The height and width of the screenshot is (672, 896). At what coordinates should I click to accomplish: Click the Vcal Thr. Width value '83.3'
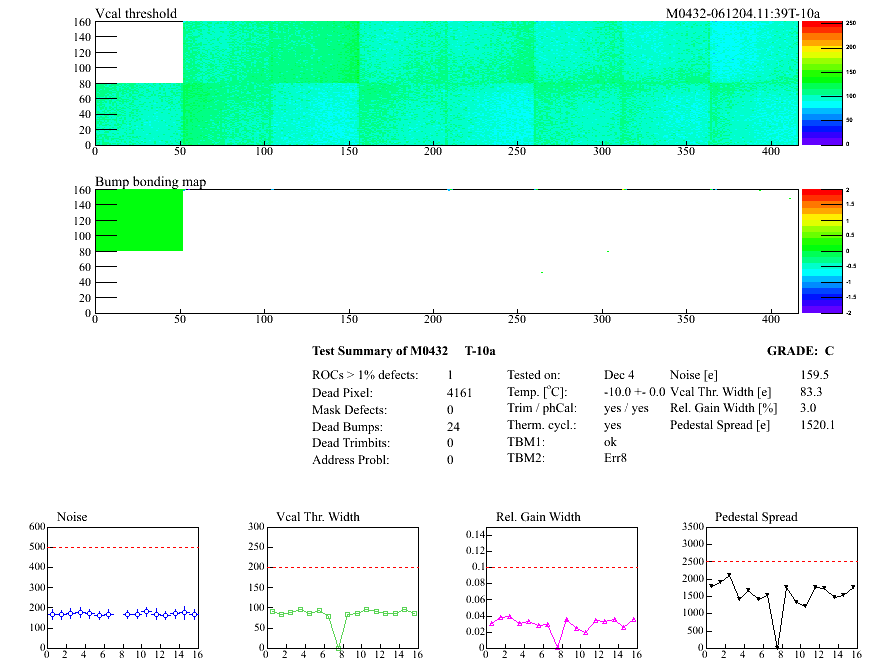click(811, 392)
